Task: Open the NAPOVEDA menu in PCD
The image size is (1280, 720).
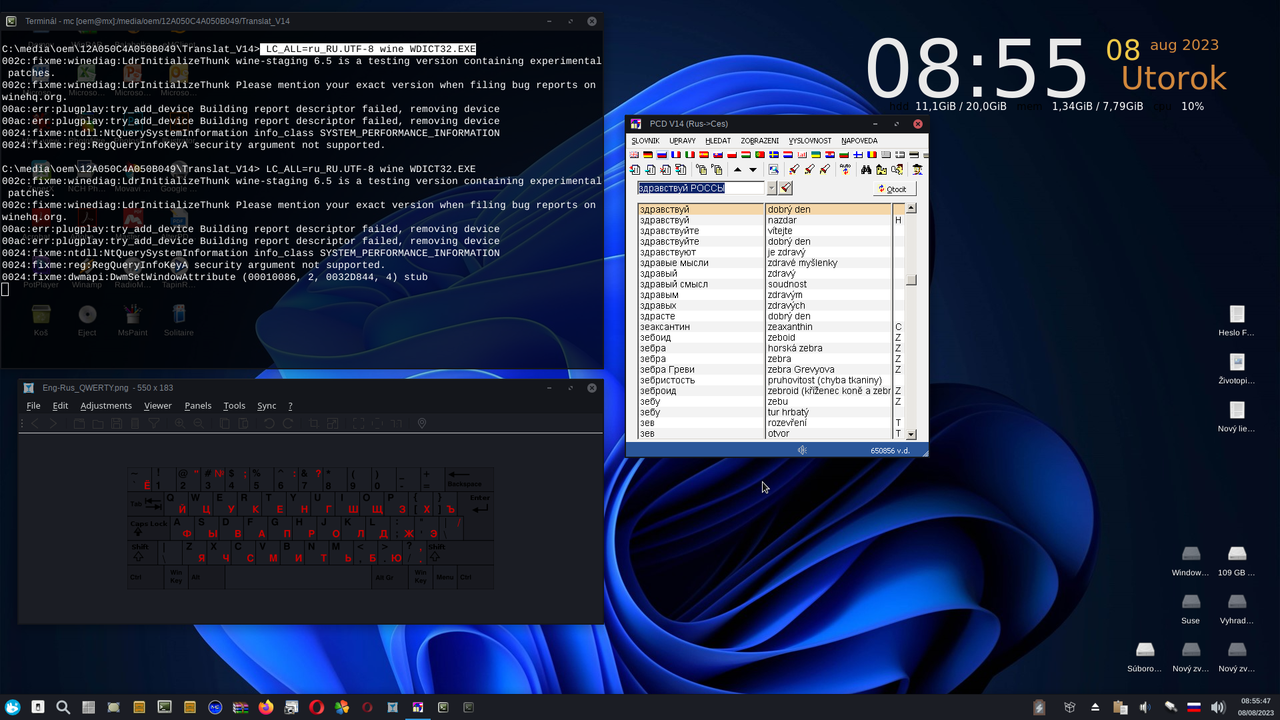Action: pyautogui.click(x=860, y=141)
